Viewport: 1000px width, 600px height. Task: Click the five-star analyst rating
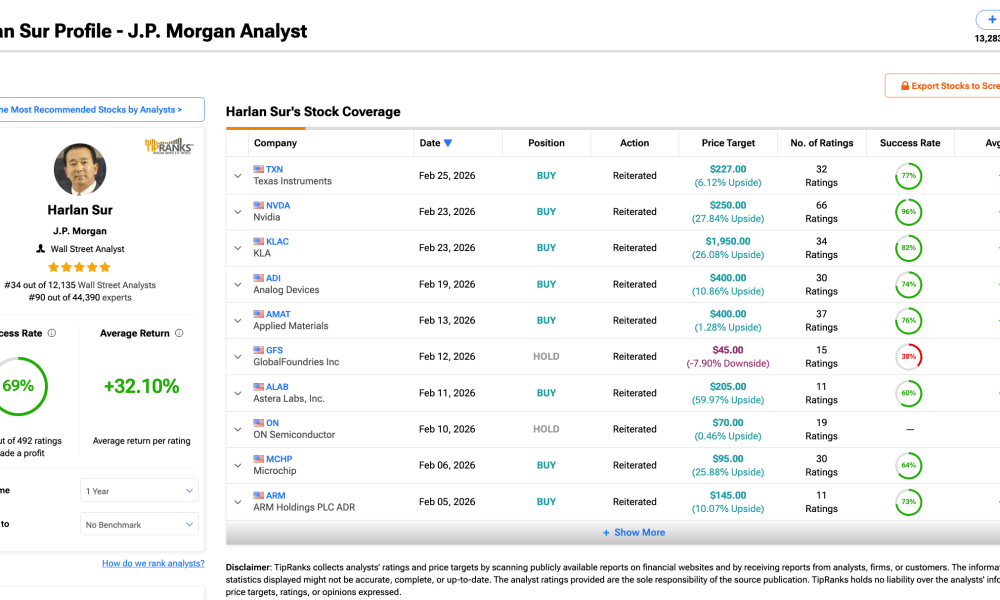79,268
